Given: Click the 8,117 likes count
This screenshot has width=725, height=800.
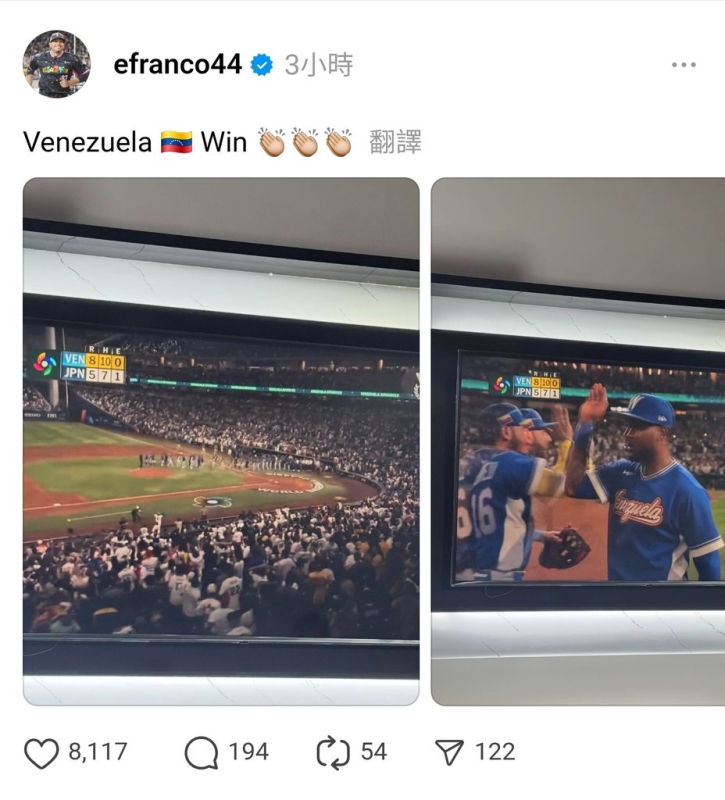Looking at the screenshot, I should [x=98, y=752].
